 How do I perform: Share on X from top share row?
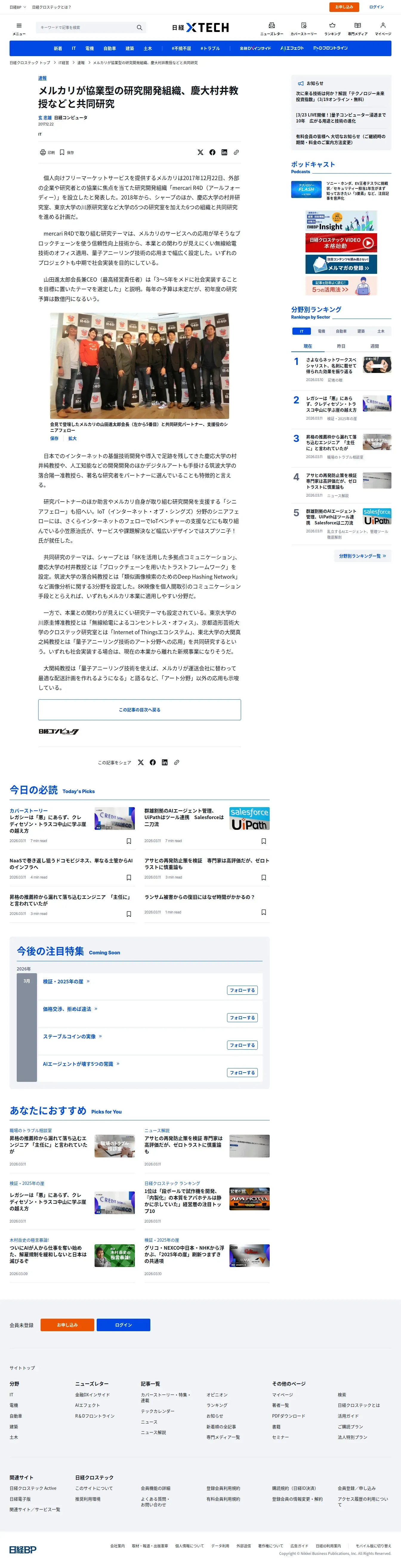click(x=200, y=152)
